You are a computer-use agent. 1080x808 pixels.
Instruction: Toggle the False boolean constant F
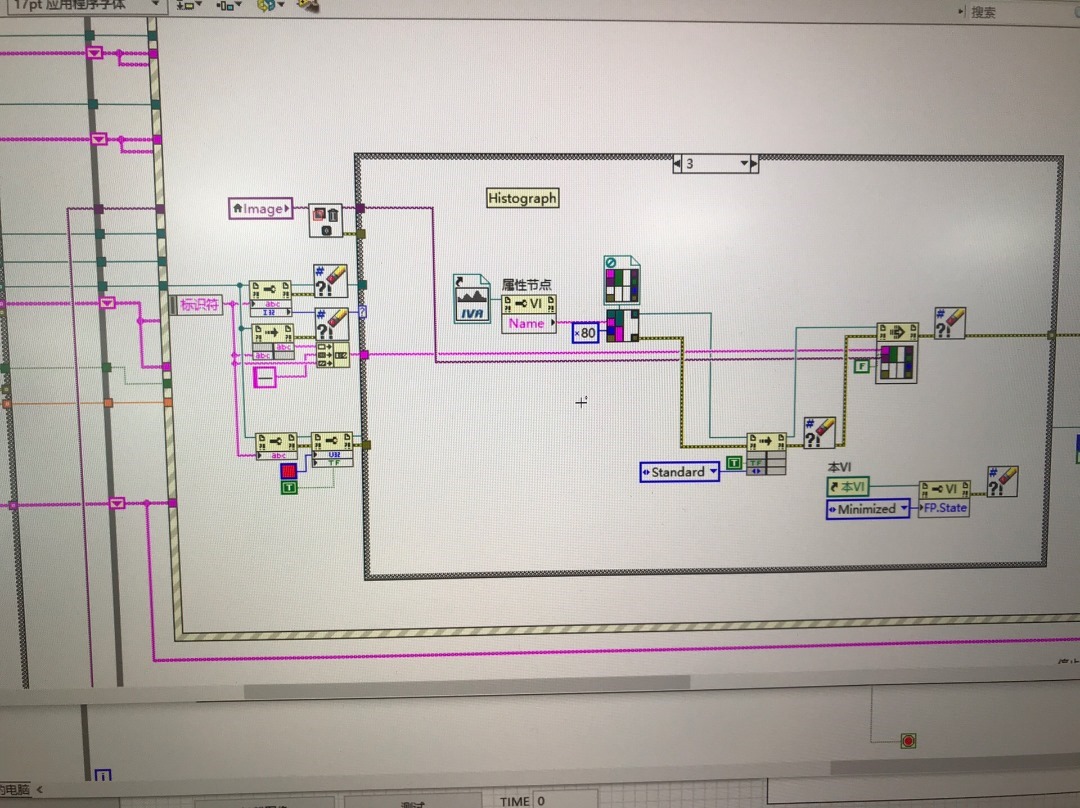tap(862, 366)
